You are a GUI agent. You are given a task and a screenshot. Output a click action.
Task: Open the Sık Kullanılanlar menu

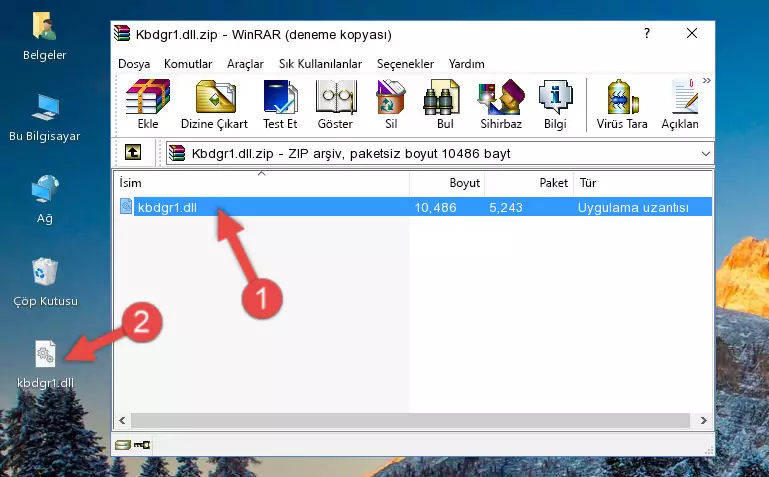pyautogui.click(x=320, y=64)
